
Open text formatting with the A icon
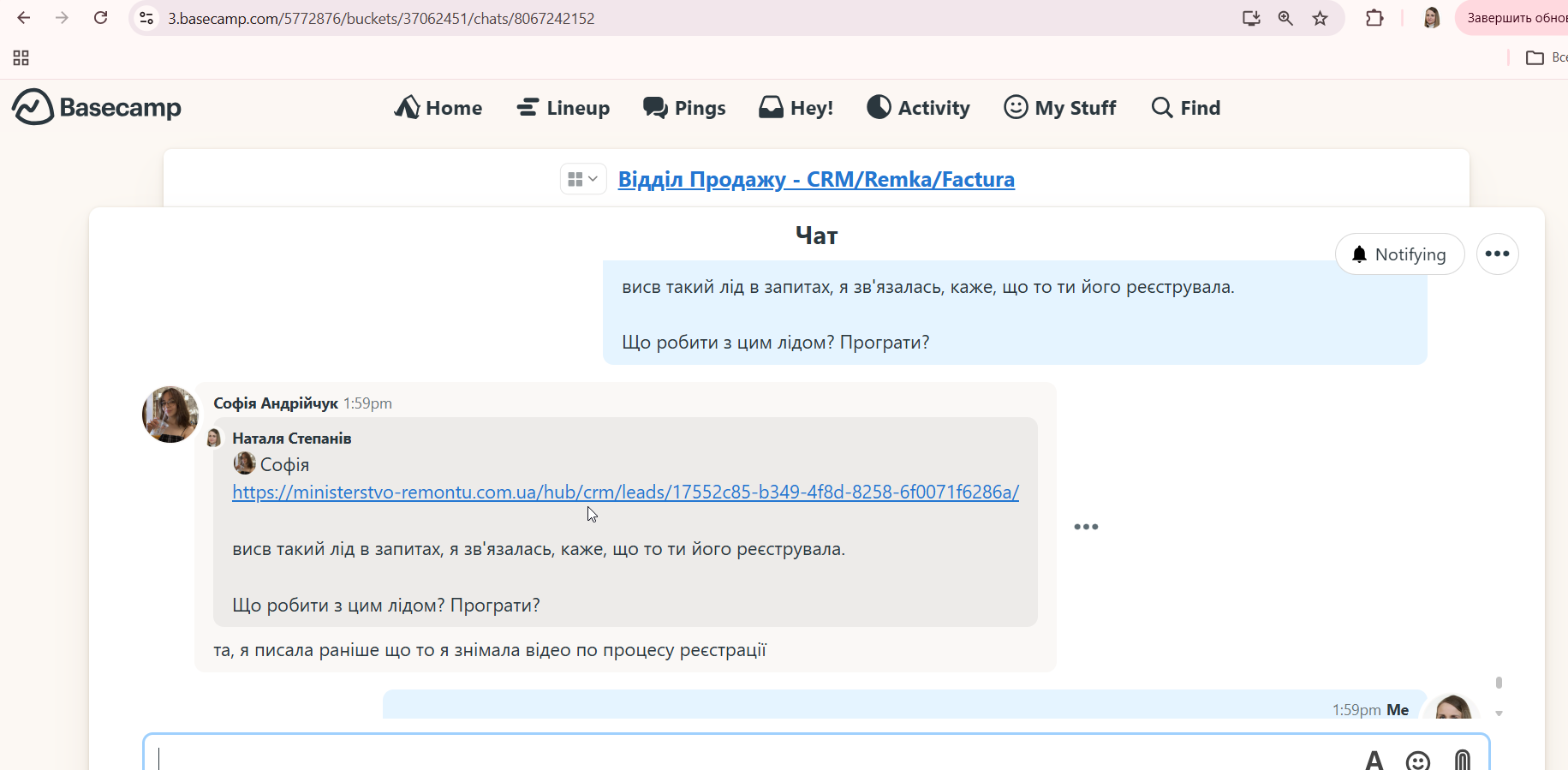[x=1374, y=760]
